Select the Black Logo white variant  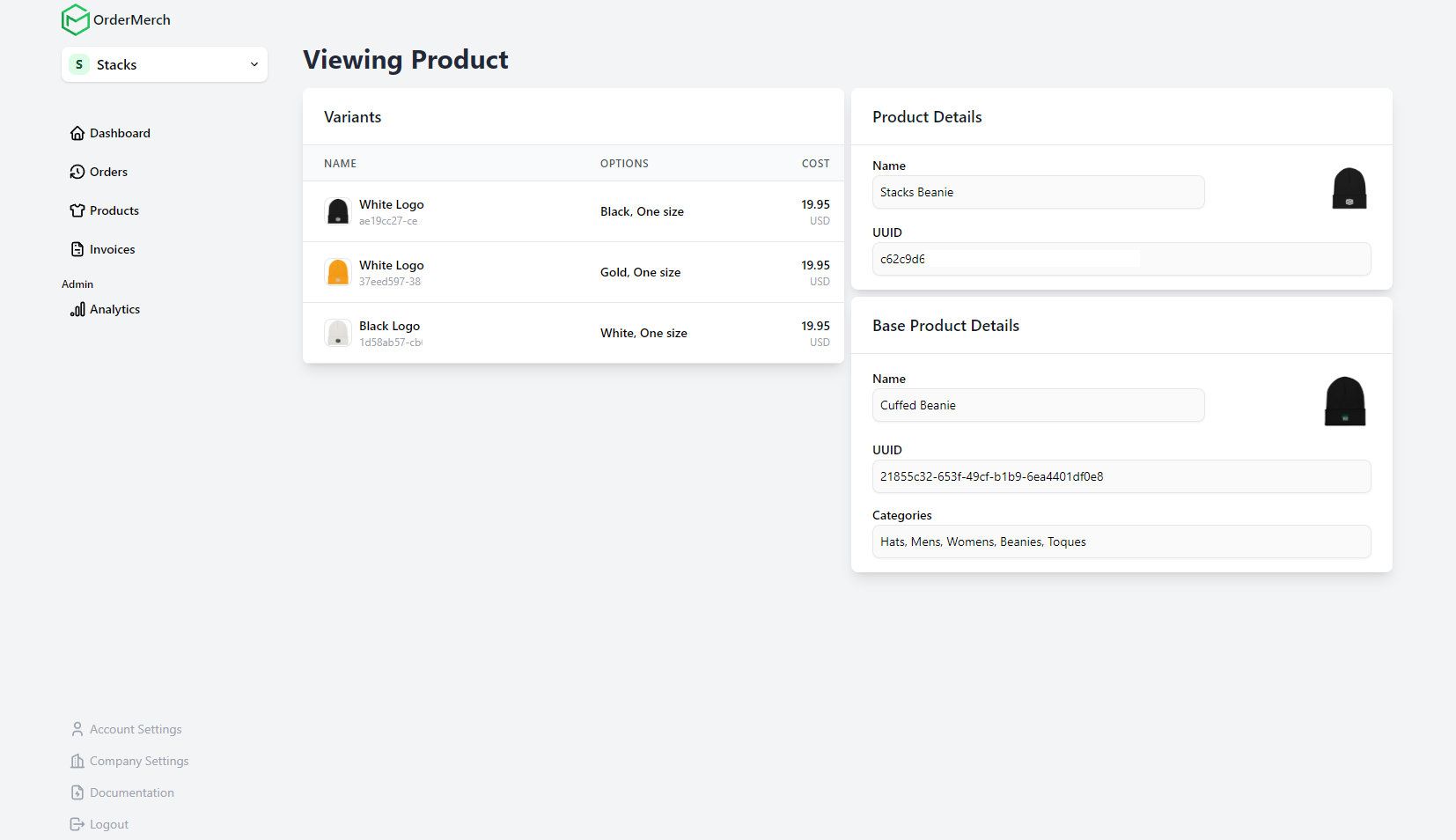(572, 333)
